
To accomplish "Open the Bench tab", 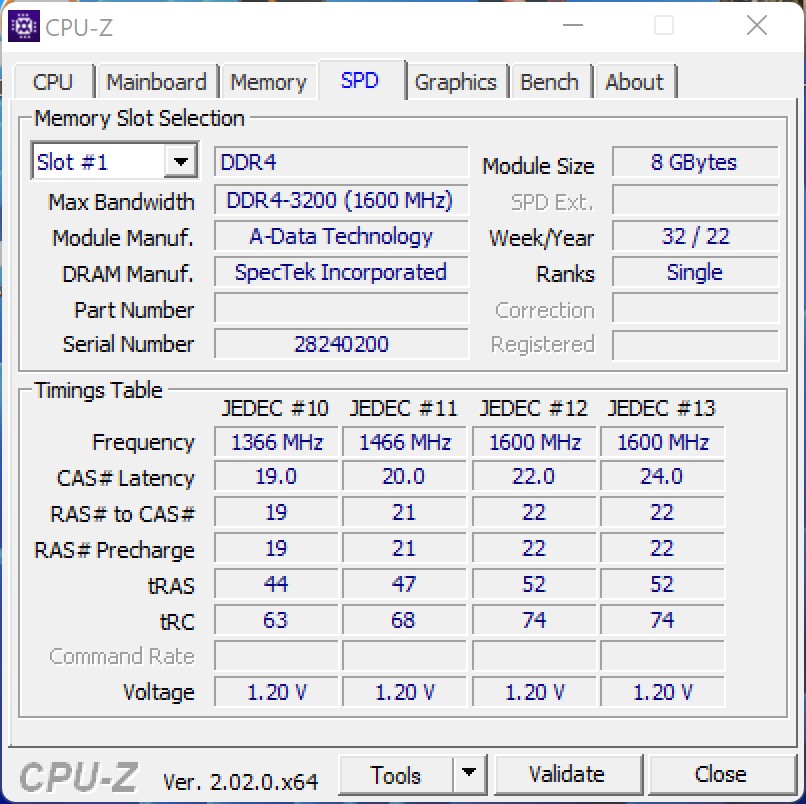I will point(549,82).
